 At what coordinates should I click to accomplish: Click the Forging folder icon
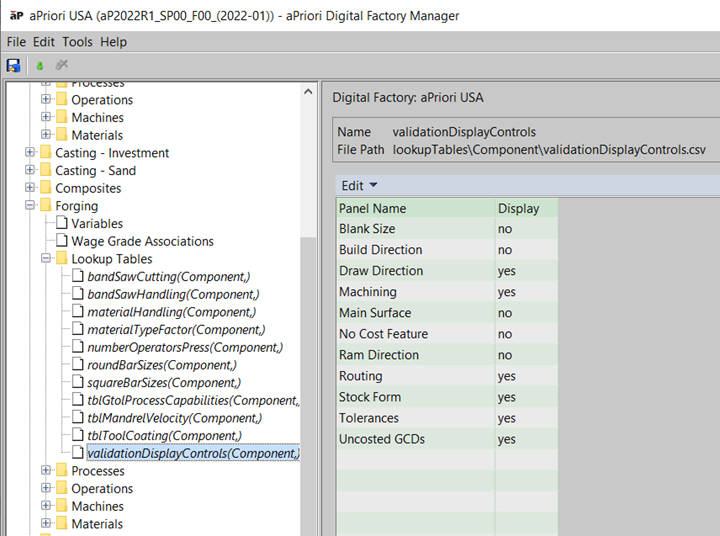(45, 205)
